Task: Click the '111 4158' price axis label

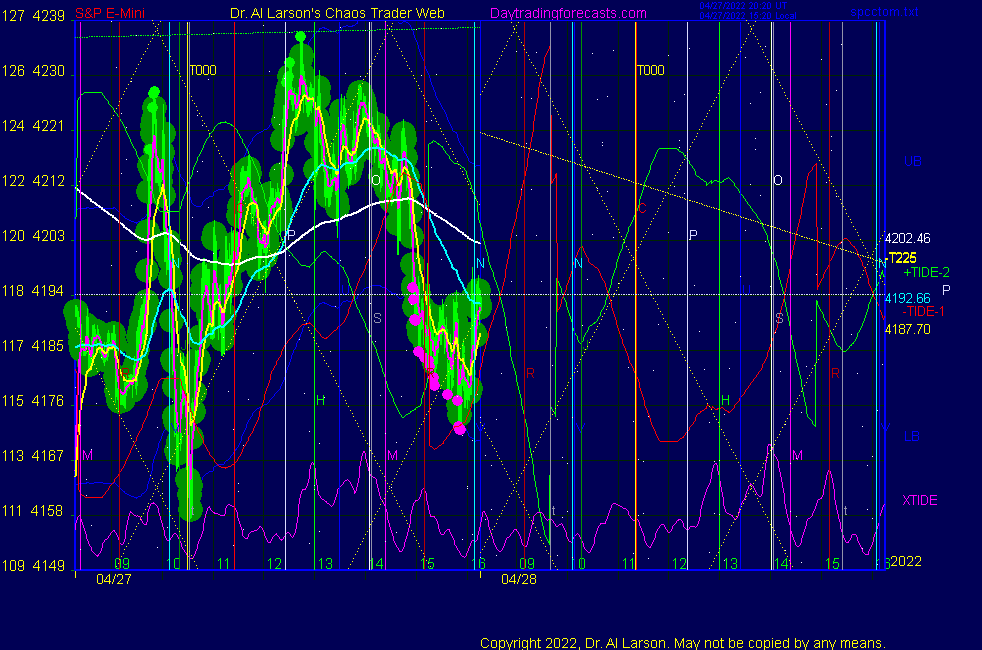Action: coord(33,511)
